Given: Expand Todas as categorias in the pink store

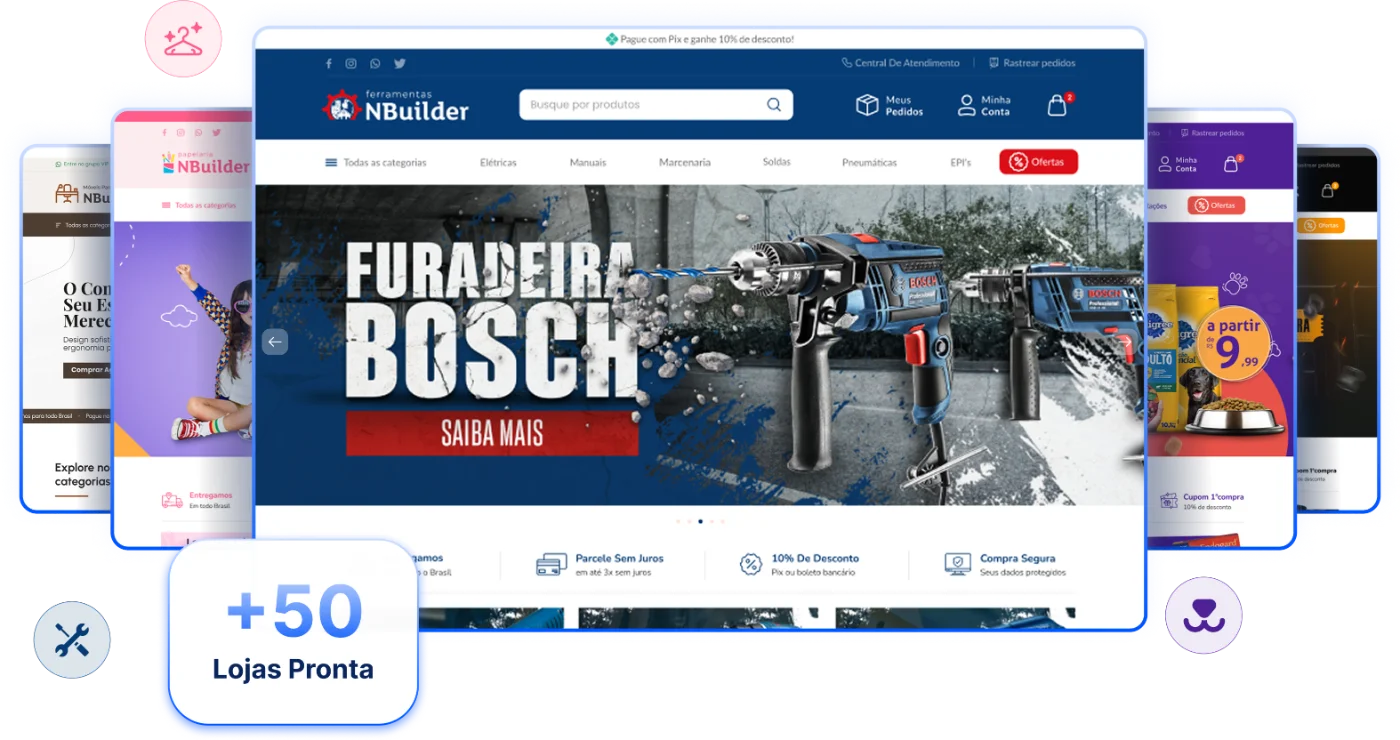Looking at the screenshot, I should coord(199,205).
